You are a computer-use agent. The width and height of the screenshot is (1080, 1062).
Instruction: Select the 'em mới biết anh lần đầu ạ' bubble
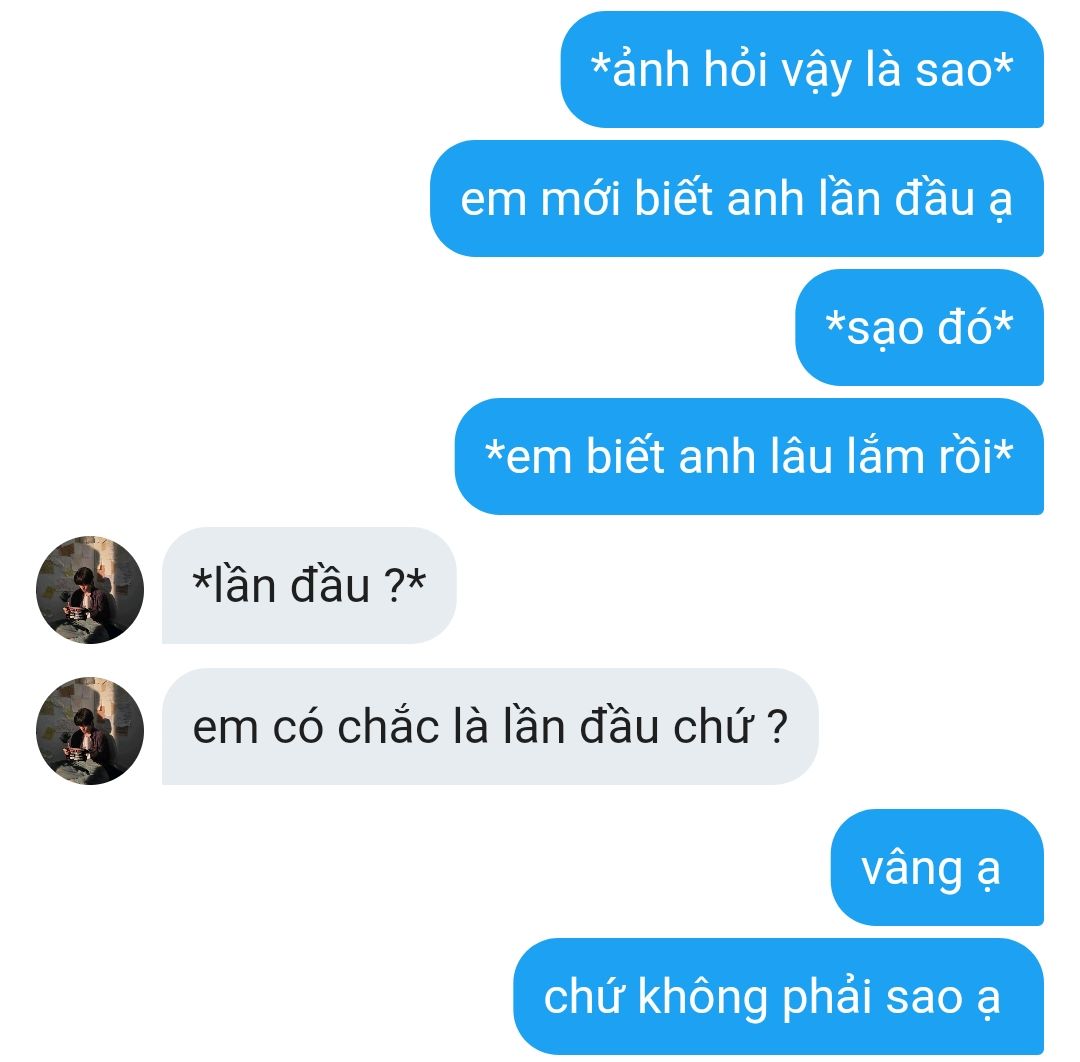[737, 198]
